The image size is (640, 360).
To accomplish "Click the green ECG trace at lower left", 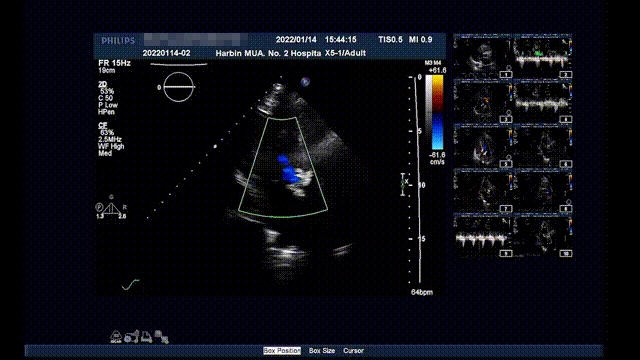I will pos(131,284).
